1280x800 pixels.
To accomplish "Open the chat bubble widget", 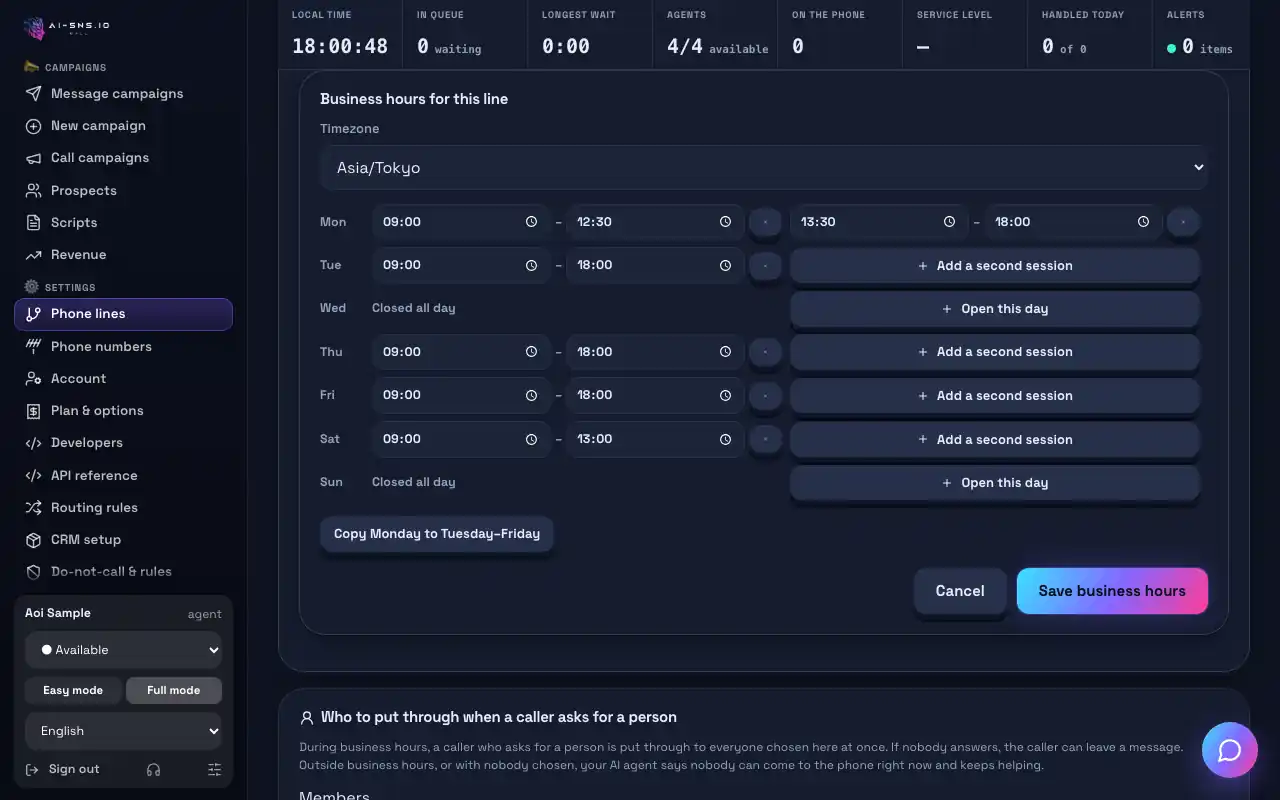I will coord(1229,750).
